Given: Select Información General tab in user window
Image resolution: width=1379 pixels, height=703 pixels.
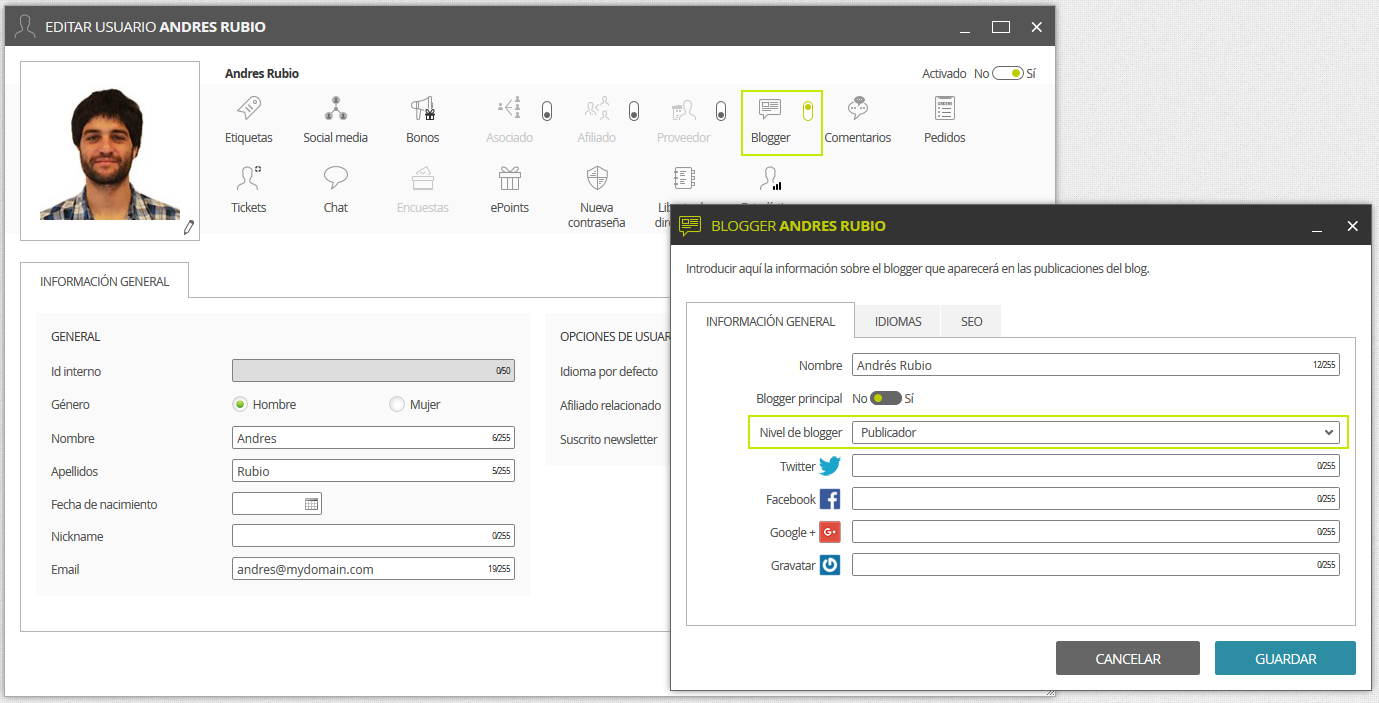Looking at the screenshot, I should tap(105, 281).
